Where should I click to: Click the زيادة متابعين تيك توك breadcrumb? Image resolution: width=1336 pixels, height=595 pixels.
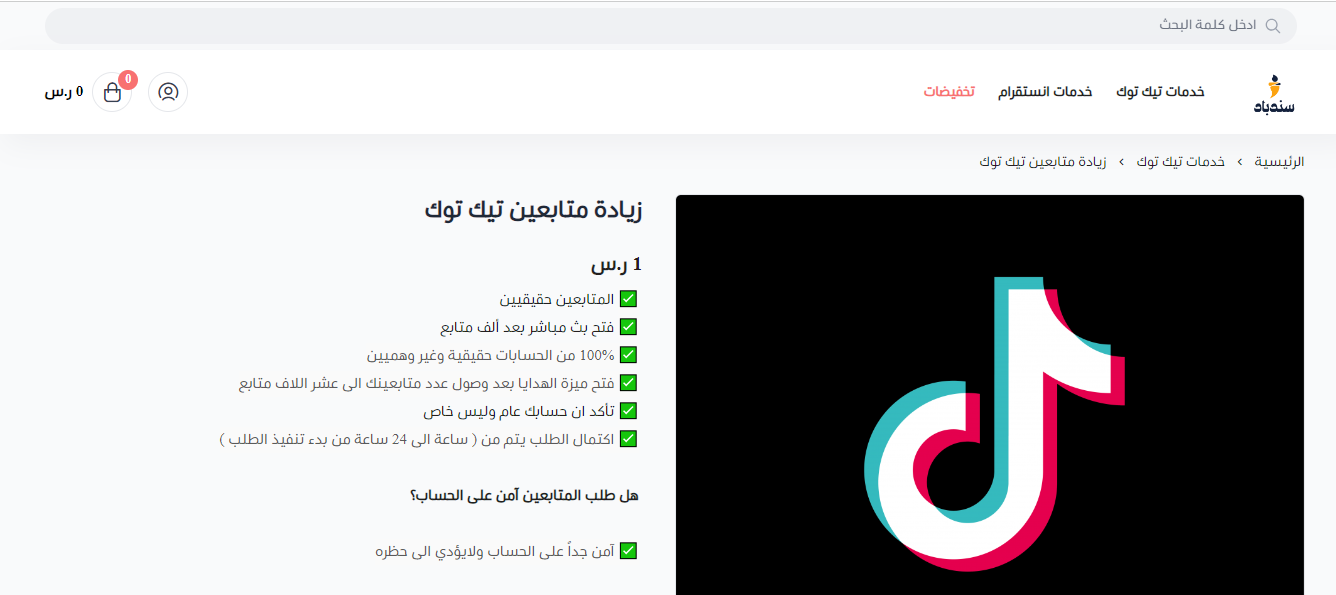point(1043,161)
